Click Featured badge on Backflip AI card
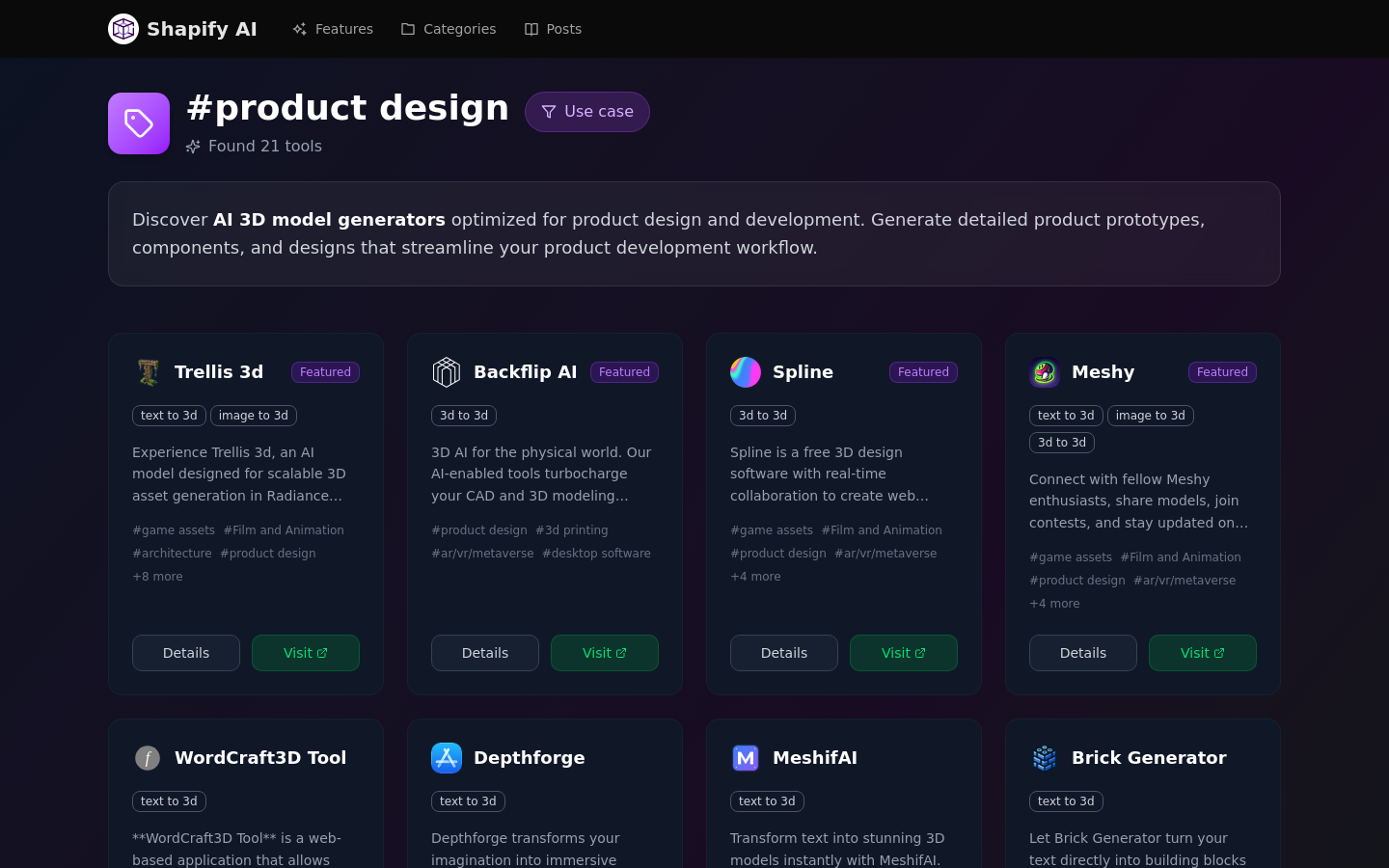Screen dimensions: 1389x868 624,372
